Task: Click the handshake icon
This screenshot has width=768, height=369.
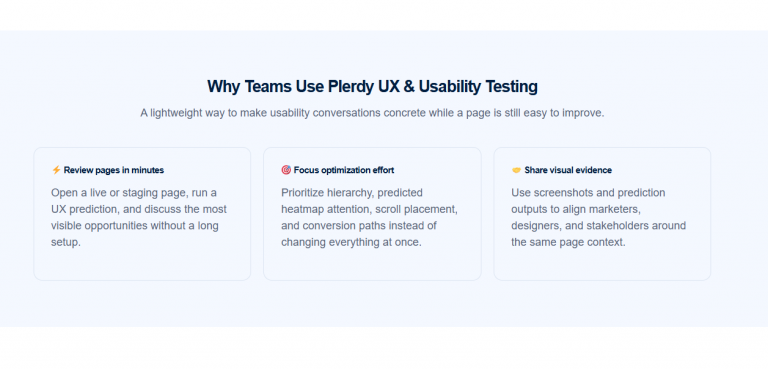Action: 516,170
